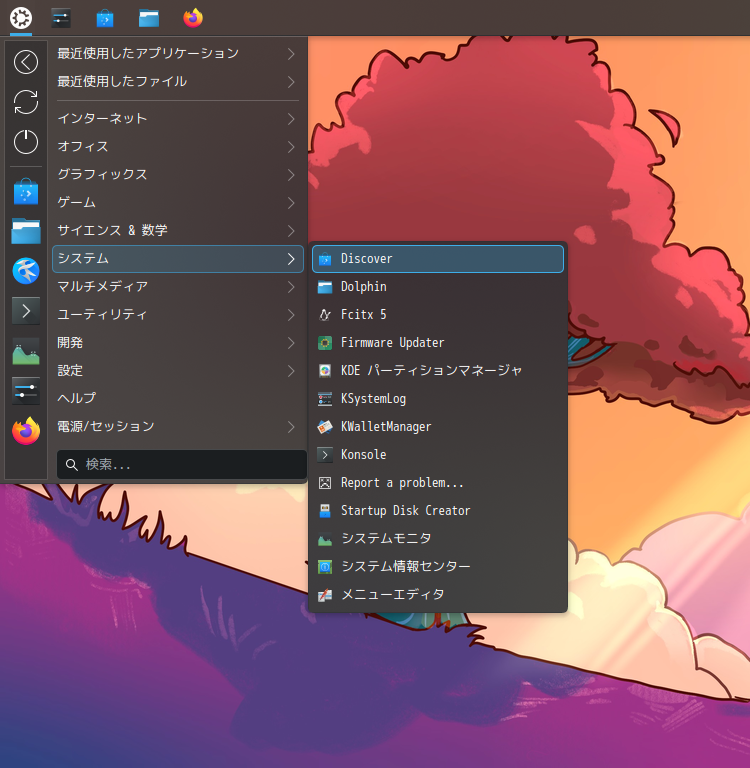Open Discover from launcher favorites sidebar
The height and width of the screenshot is (768, 750).
26,192
